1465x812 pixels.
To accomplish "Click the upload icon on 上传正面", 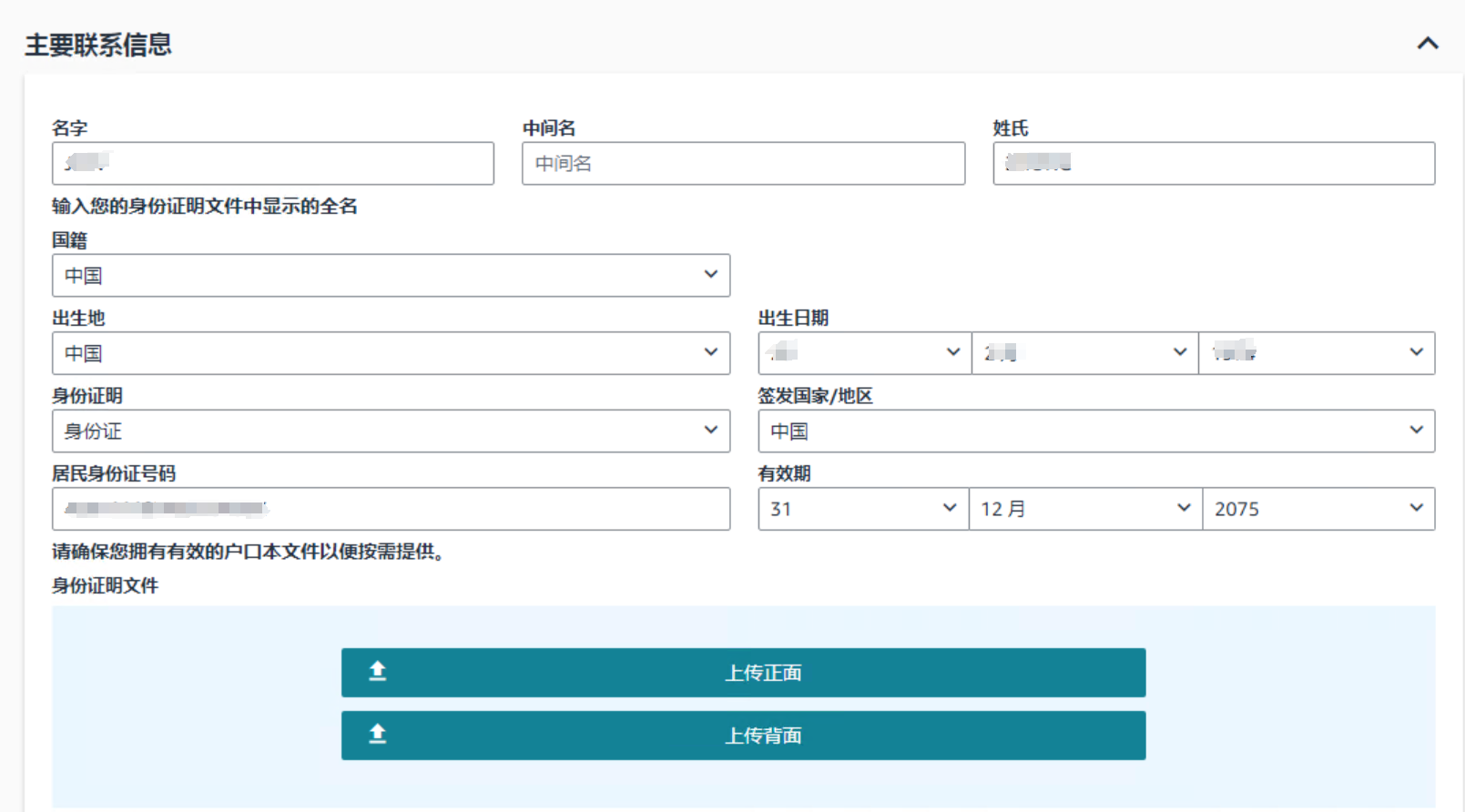I will point(378,672).
